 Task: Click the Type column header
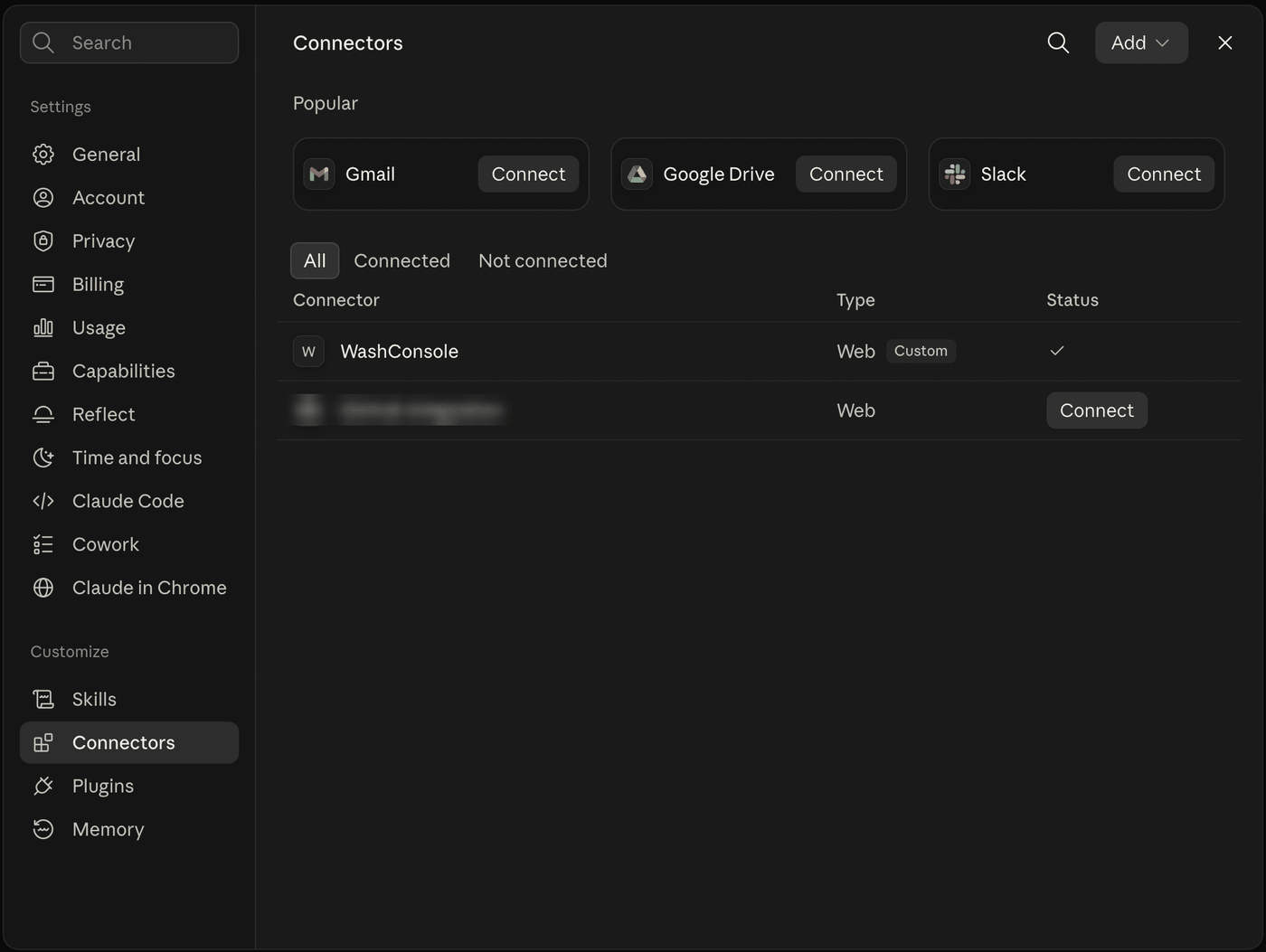pyautogui.click(x=855, y=300)
